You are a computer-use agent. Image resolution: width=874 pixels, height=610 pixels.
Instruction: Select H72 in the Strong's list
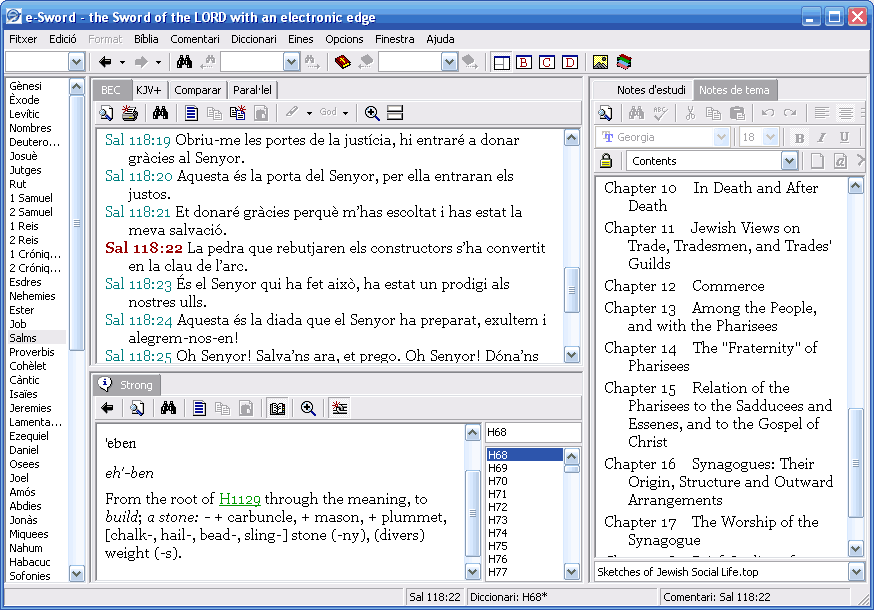pyautogui.click(x=498, y=507)
